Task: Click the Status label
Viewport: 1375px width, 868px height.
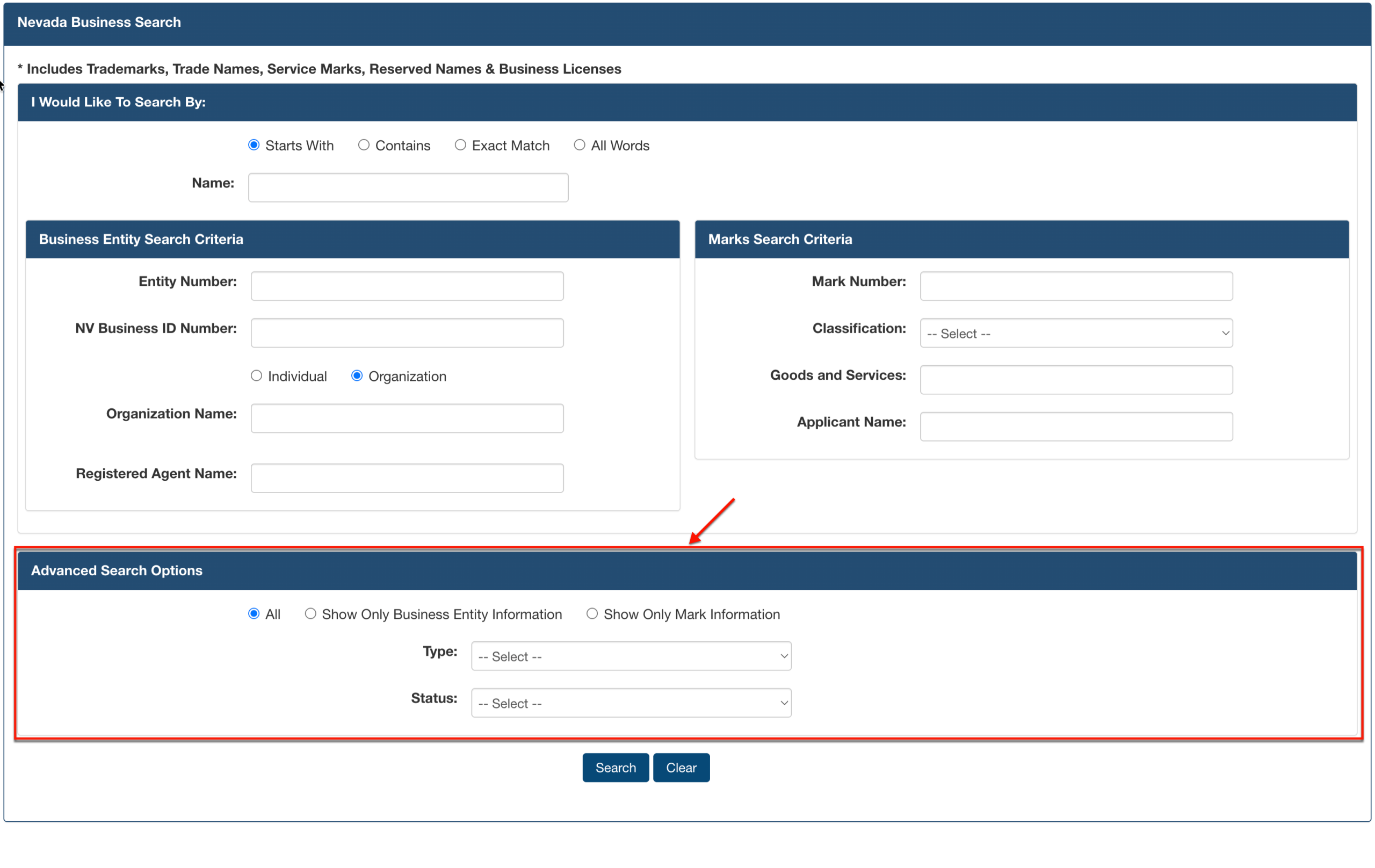Action: pos(434,698)
